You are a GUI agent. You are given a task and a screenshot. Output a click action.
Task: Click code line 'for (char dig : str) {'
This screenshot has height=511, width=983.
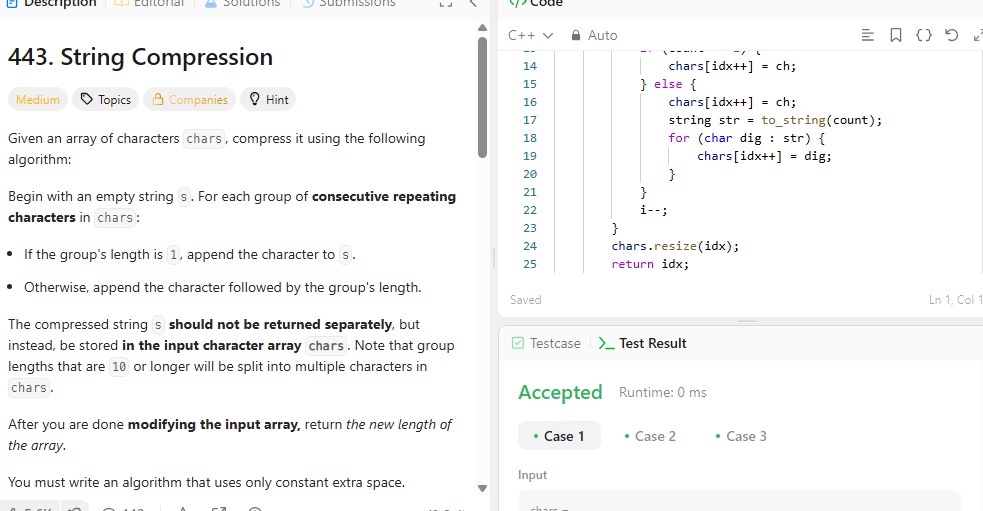[x=747, y=138]
